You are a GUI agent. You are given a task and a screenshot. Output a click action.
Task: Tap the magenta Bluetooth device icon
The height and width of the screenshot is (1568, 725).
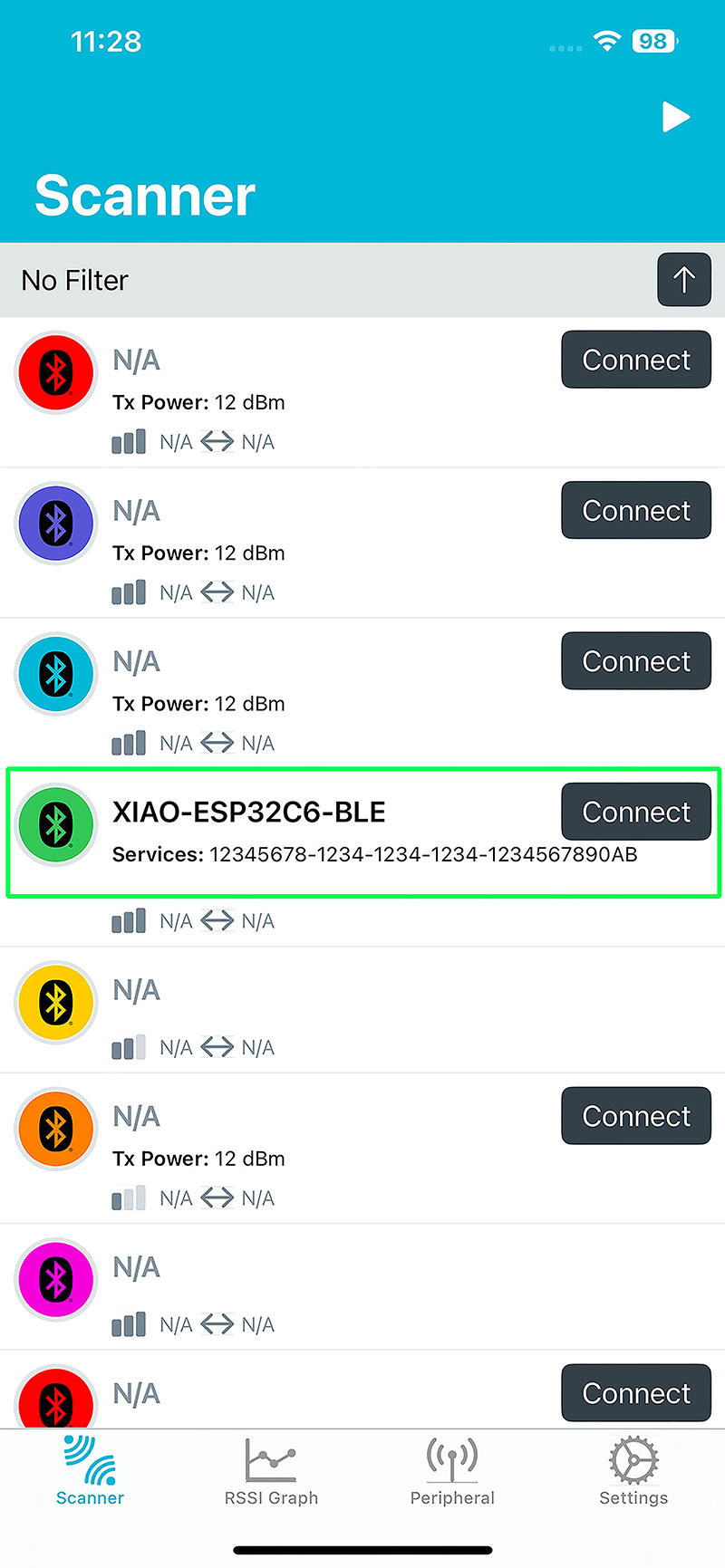[x=56, y=1279]
